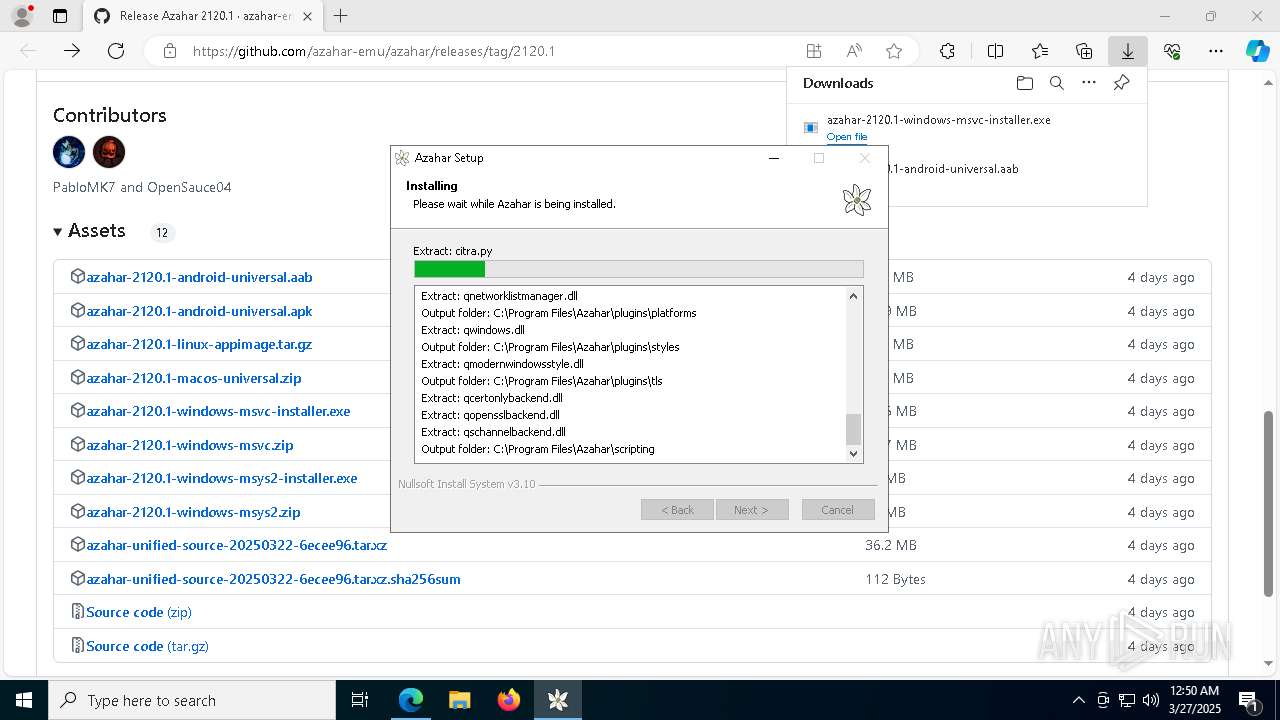
Task: Toggle Edge split screen view
Action: [995, 51]
